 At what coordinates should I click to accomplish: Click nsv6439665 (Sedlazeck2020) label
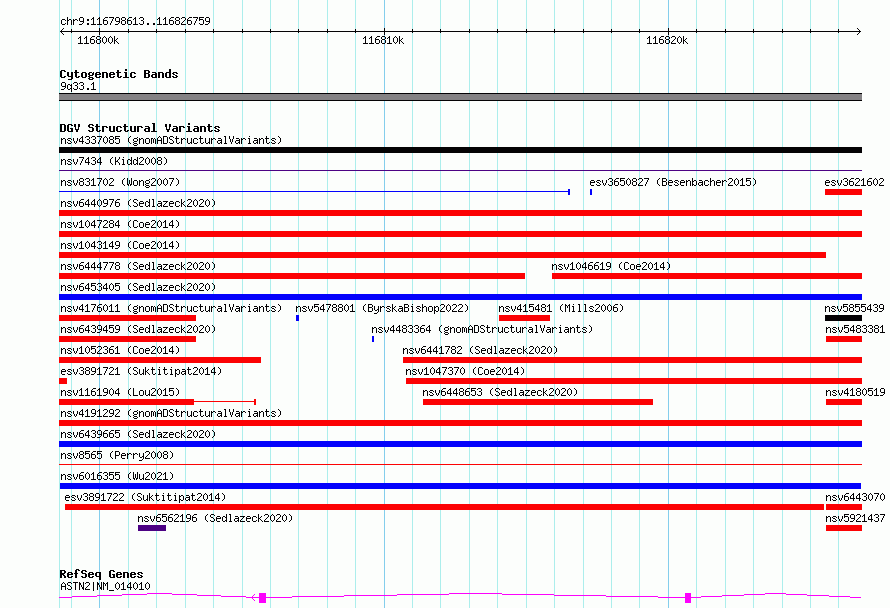[138, 434]
